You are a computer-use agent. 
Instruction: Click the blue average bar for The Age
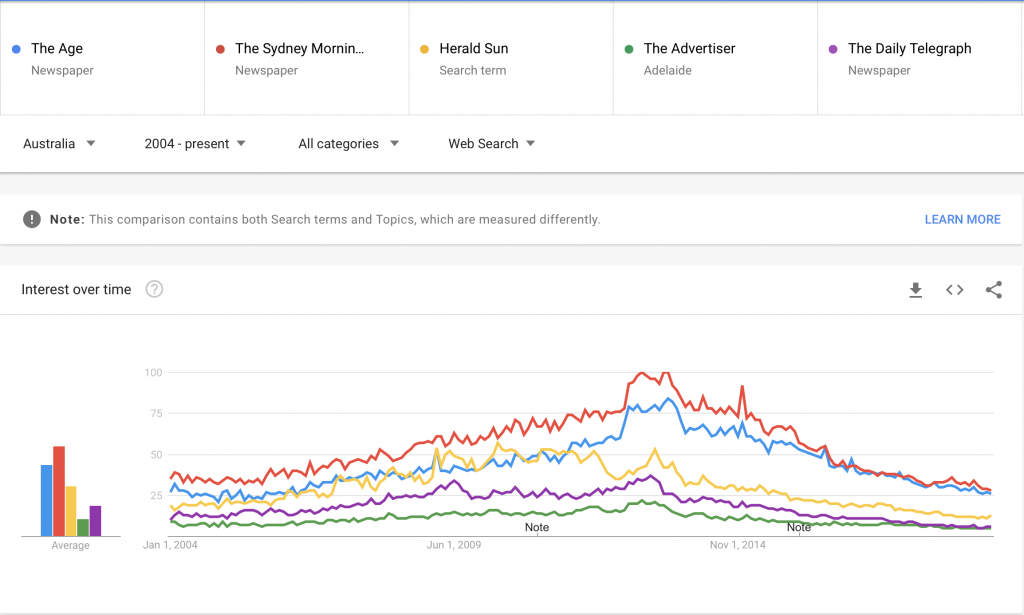click(x=46, y=501)
